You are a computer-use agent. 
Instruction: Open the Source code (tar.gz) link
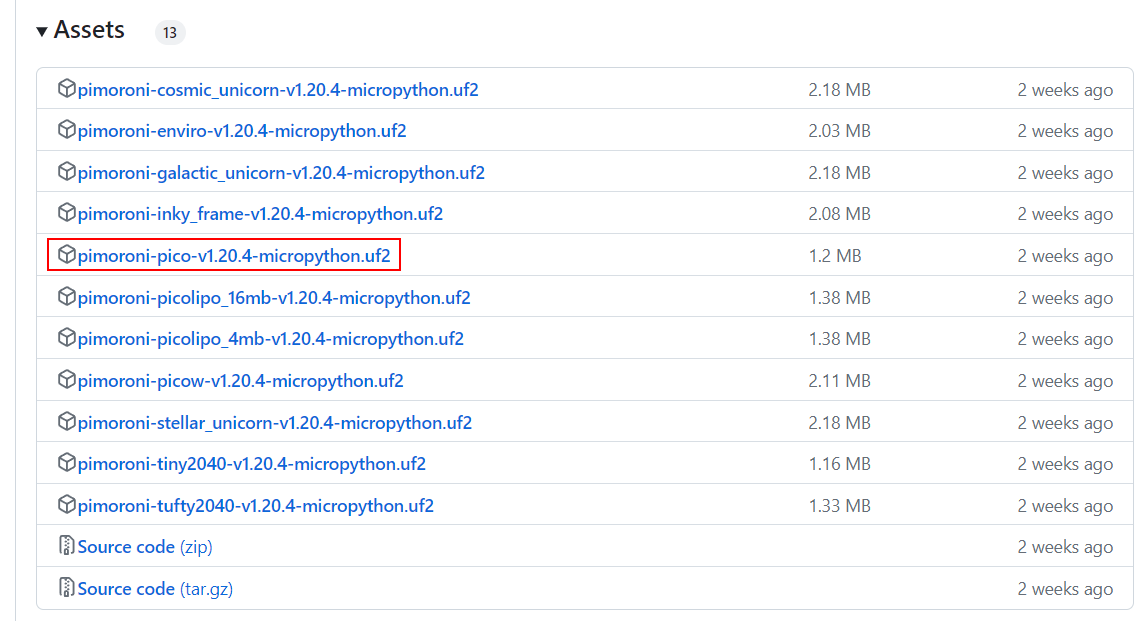155,589
